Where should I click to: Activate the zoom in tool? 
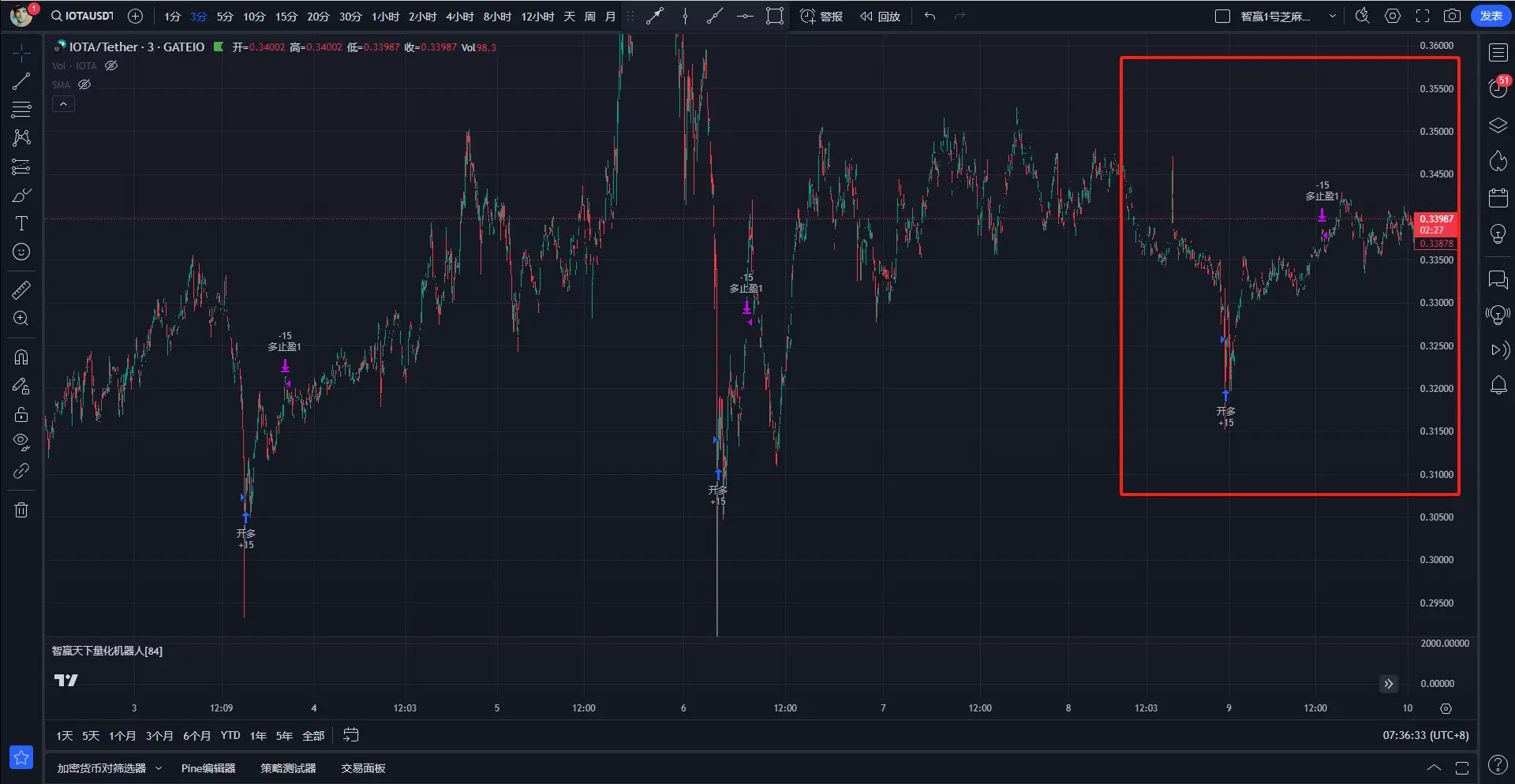[x=21, y=319]
